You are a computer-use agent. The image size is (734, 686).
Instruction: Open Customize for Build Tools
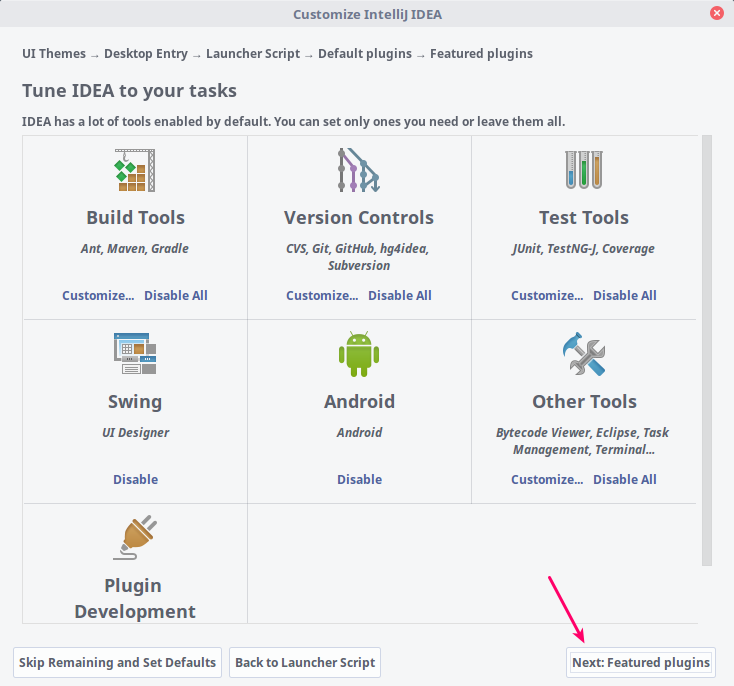pyautogui.click(x=98, y=295)
